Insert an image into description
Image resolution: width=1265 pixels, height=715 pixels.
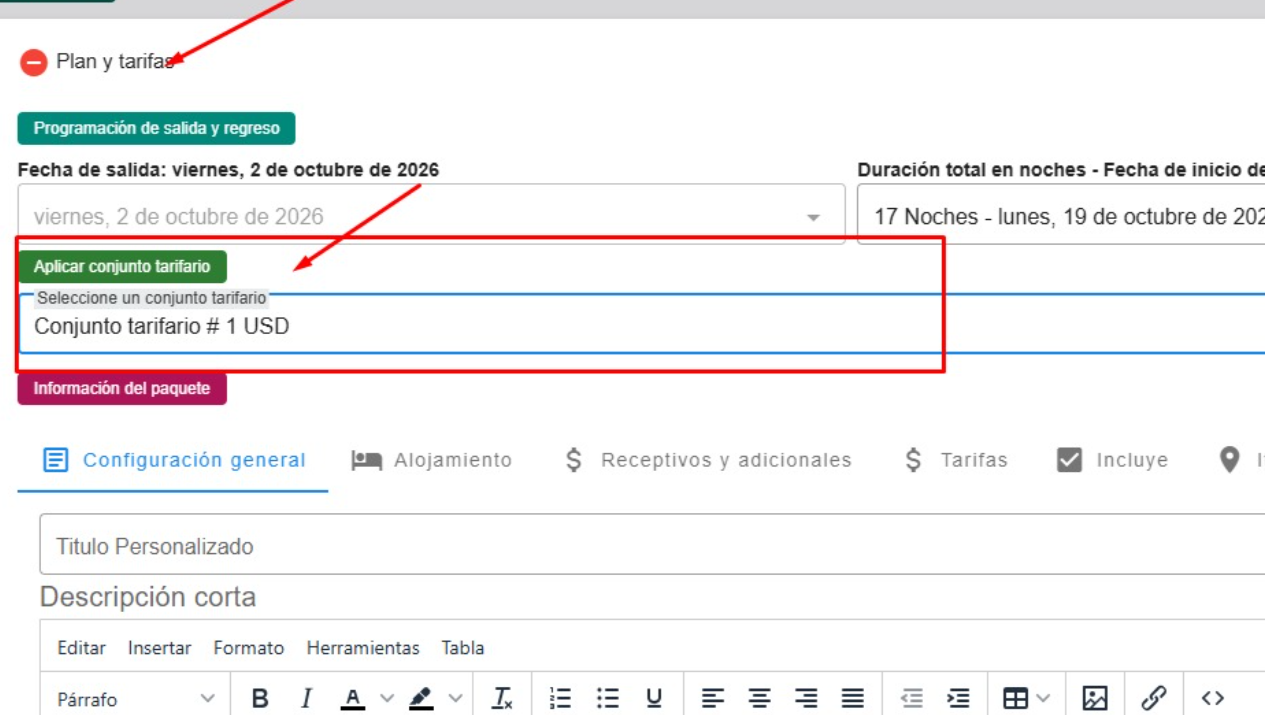click(1095, 698)
